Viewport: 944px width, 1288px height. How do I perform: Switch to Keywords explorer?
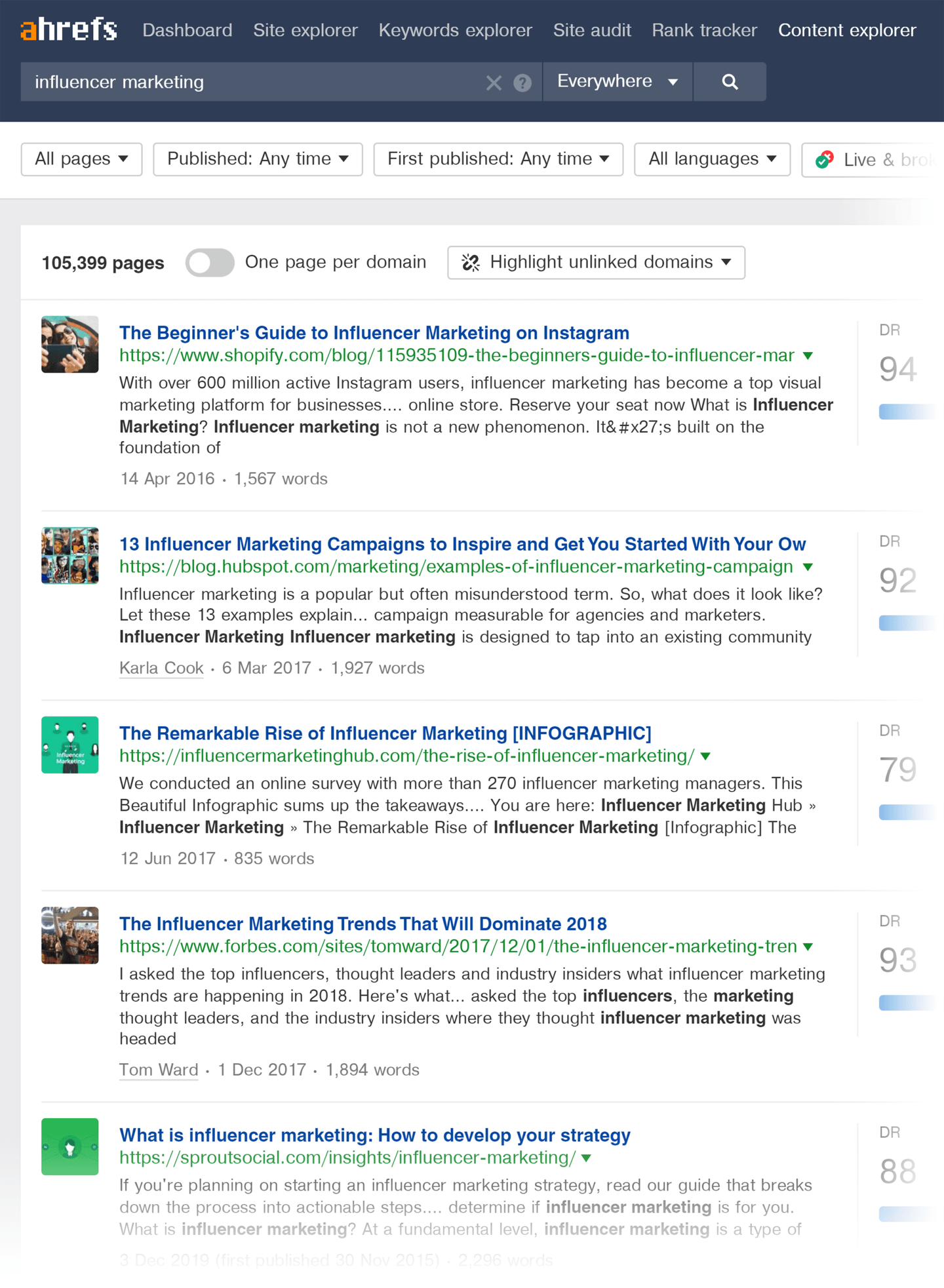point(455,30)
